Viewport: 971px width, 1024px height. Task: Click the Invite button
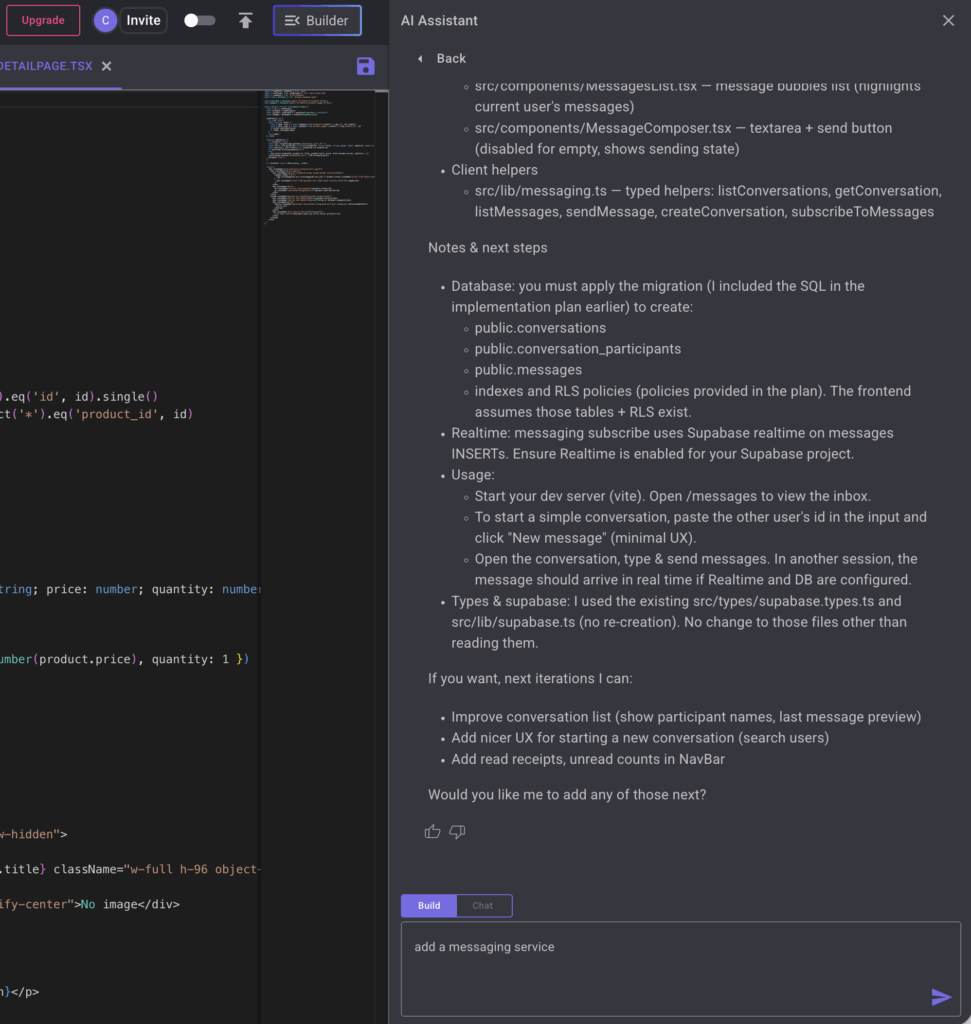tap(143, 20)
